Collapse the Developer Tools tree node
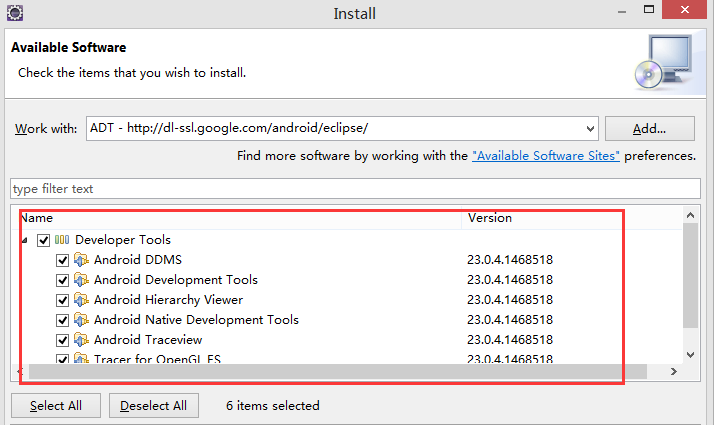 [24, 240]
